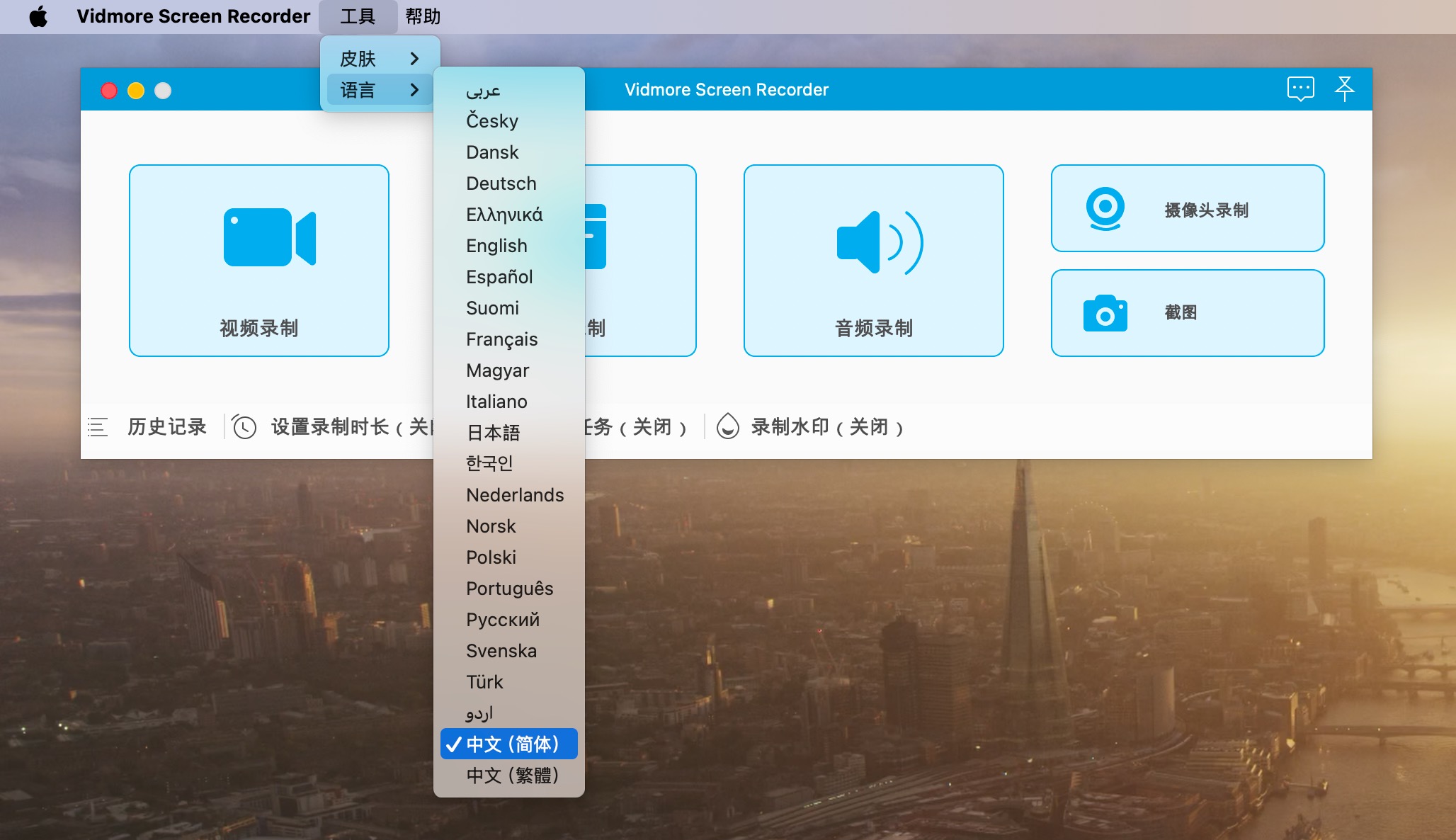Open the 帮助 help menu
This screenshot has width=1456, height=840.
[x=423, y=16]
